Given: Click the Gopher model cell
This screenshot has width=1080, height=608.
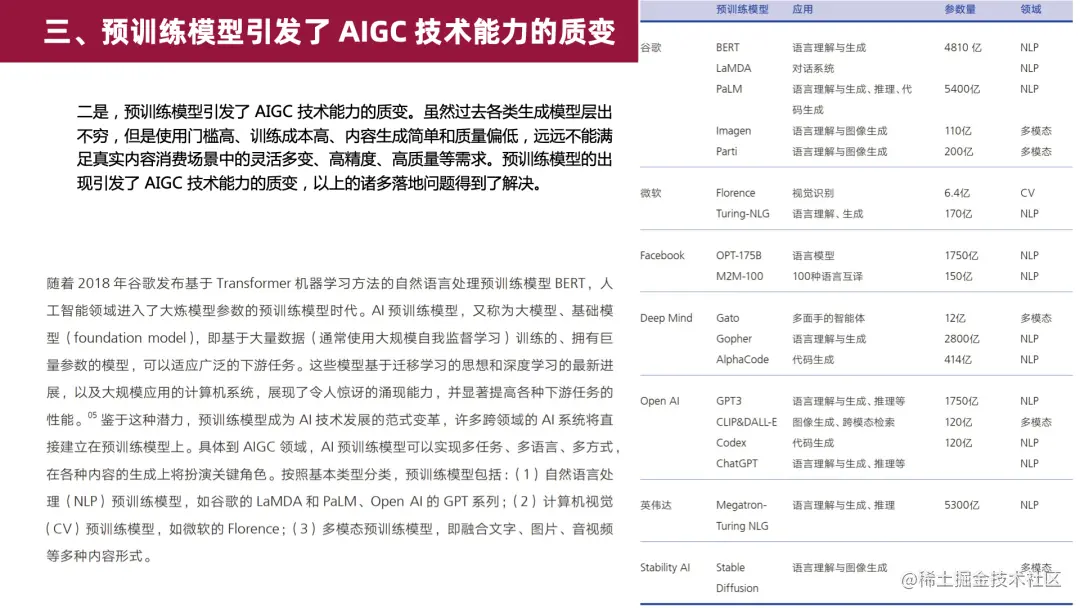Looking at the screenshot, I should click(734, 339).
